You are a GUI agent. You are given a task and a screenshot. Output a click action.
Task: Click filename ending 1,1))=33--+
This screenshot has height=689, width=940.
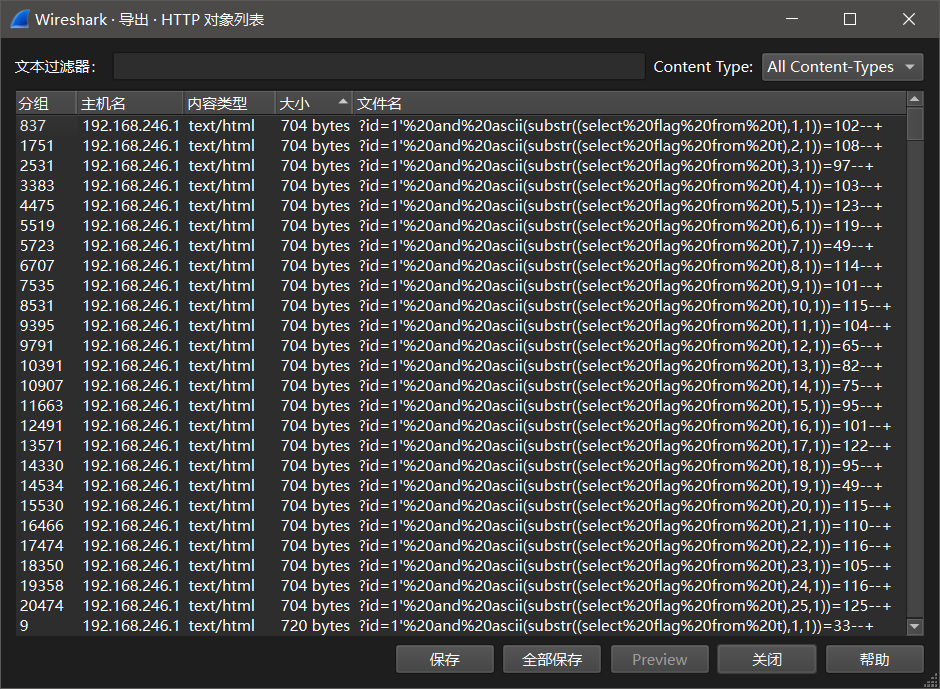[616, 626]
